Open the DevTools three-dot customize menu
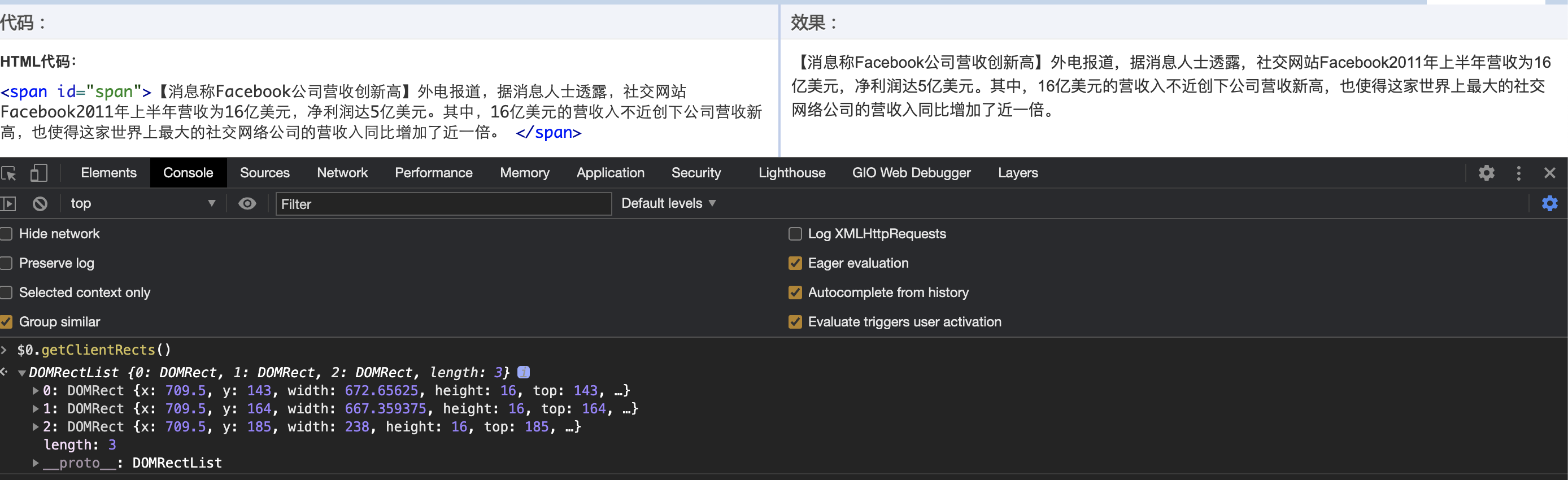 (1519, 173)
